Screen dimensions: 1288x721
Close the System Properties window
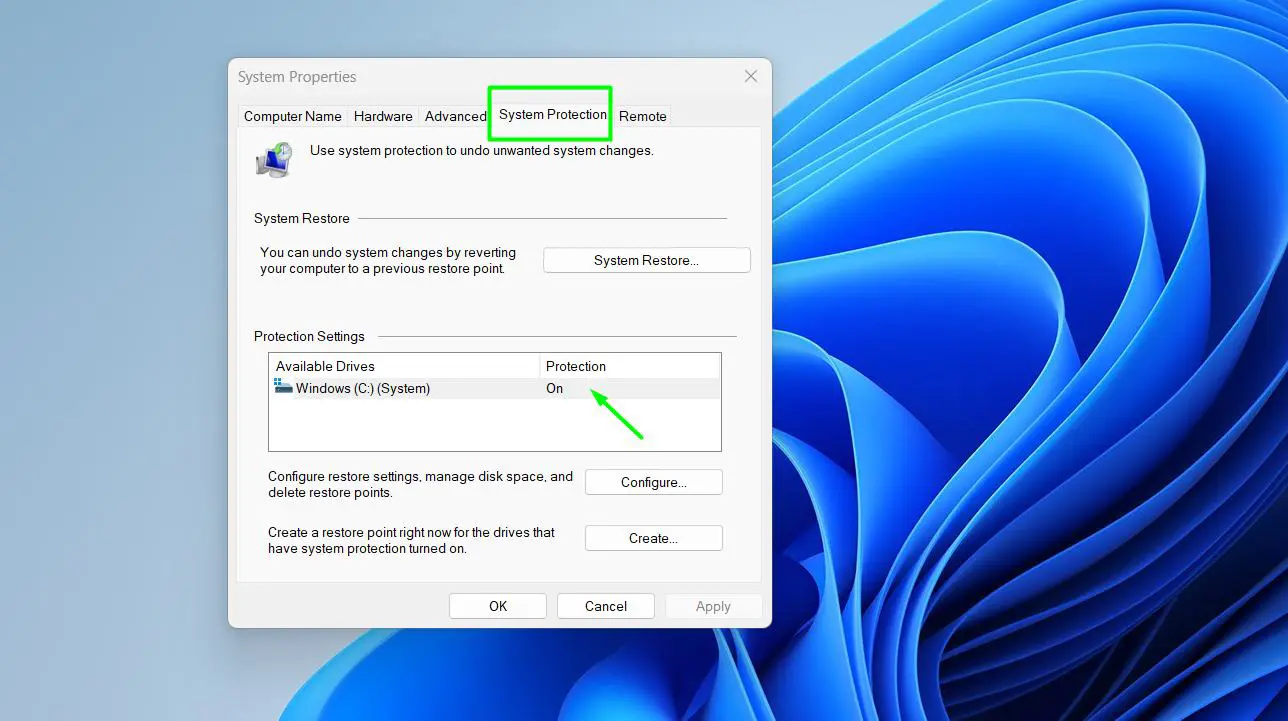pos(751,76)
